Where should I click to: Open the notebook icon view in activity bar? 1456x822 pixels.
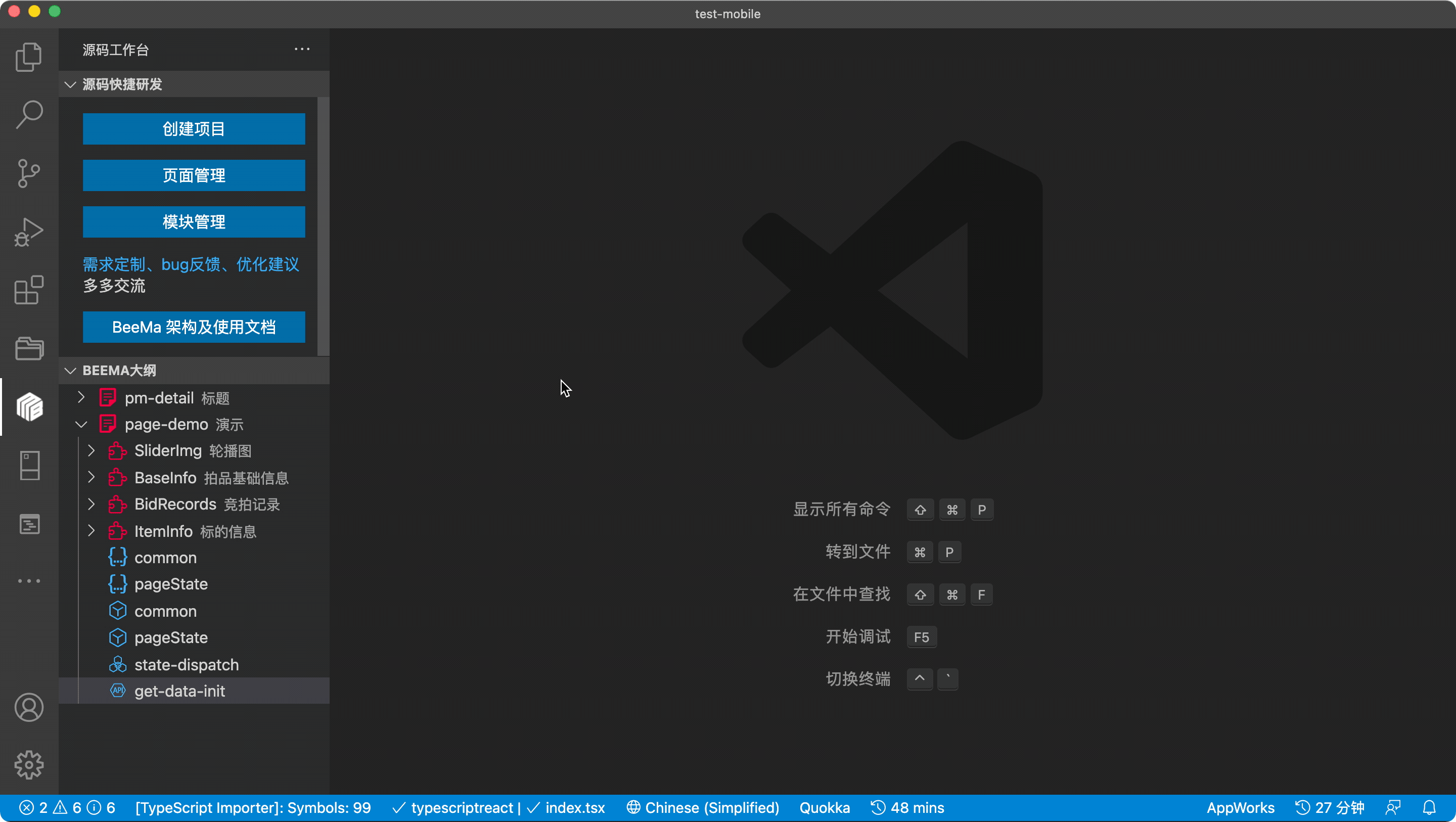pos(29,465)
